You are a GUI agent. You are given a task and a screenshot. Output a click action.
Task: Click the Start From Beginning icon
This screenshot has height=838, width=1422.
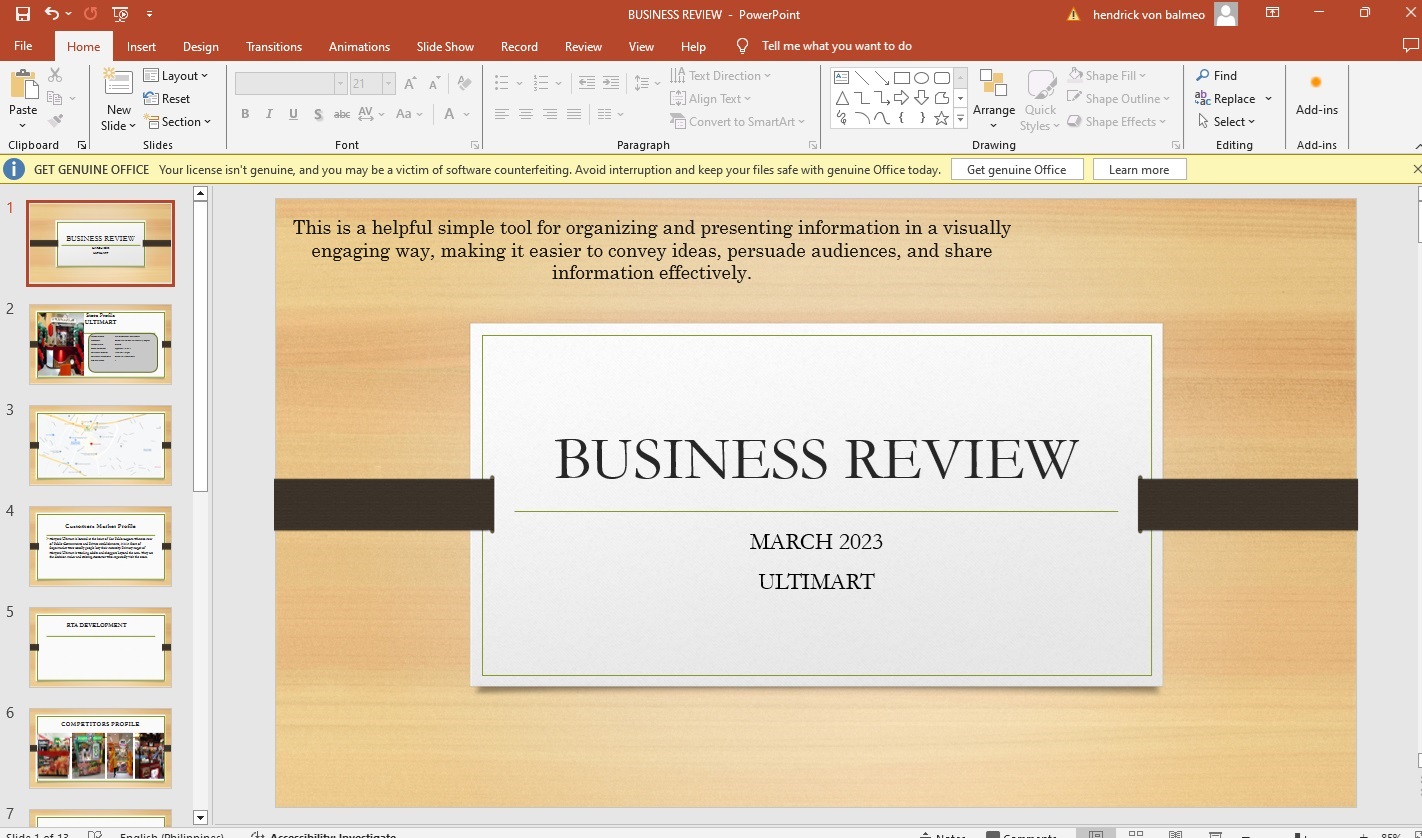pyautogui.click(x=120, y=14)
